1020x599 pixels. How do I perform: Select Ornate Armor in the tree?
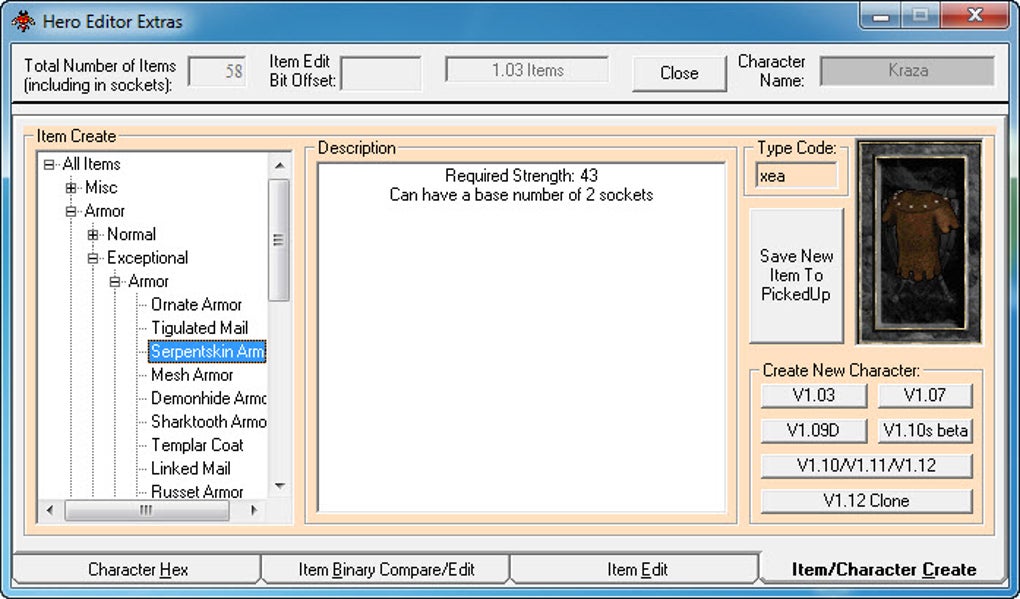(x=196, y=304)
